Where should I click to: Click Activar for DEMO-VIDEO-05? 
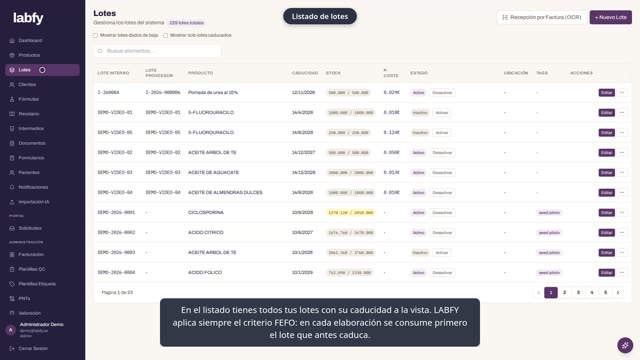pyautogui.click(x=442, y=133)
